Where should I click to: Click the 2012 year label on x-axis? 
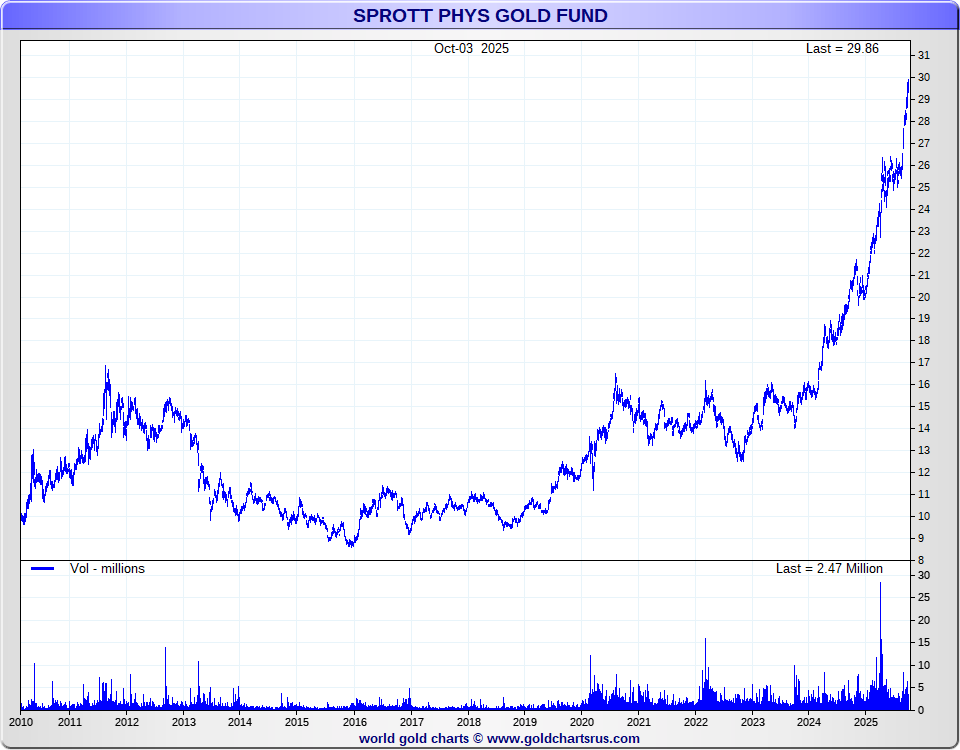click(x=127, y=722)
